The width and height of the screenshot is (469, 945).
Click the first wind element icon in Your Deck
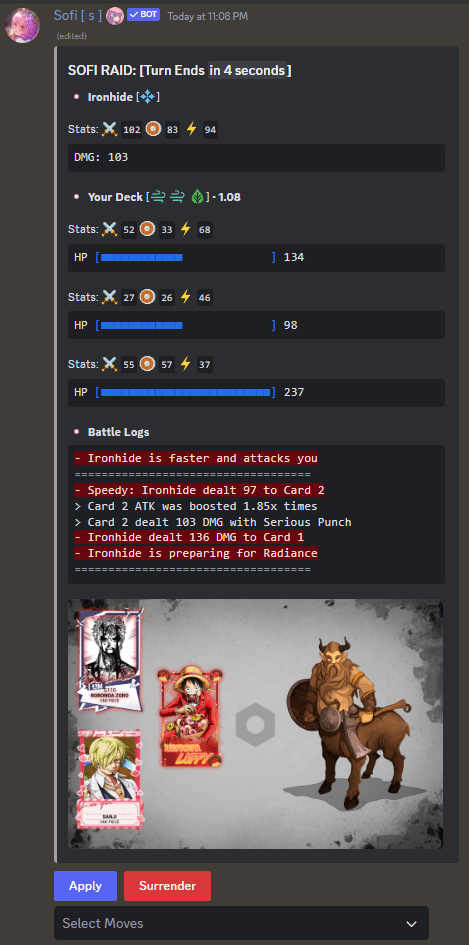[x=157, y=196]
